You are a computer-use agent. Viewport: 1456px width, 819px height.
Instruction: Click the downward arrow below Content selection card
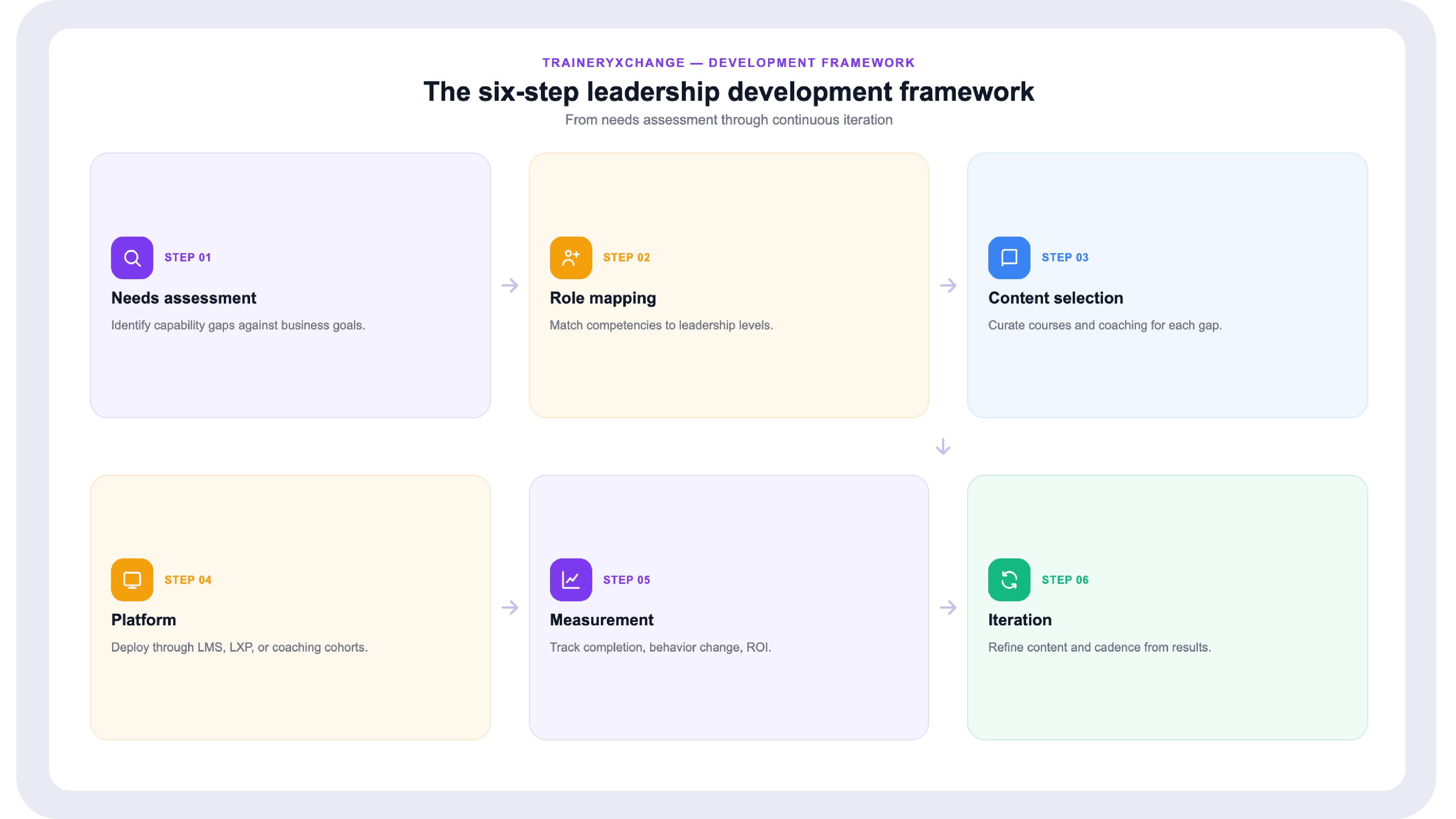coord(943,447)
